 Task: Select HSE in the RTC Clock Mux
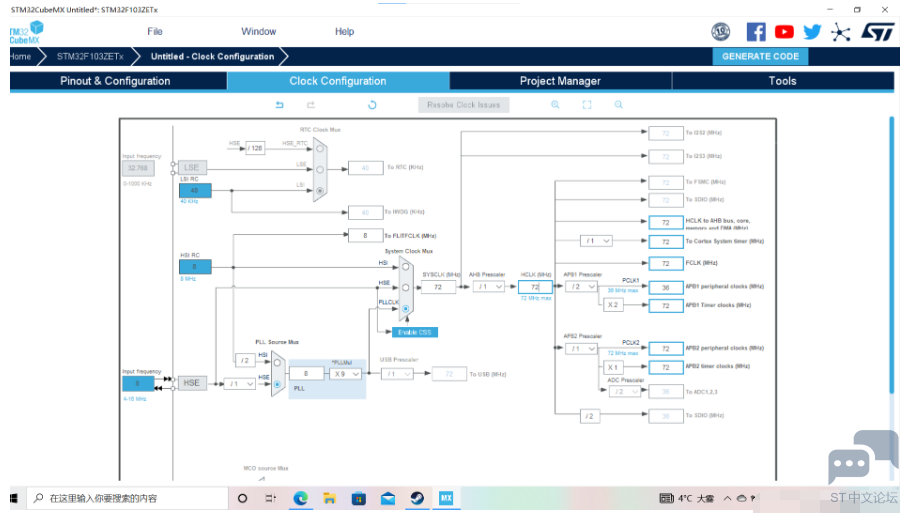click(x=319, y=149)
